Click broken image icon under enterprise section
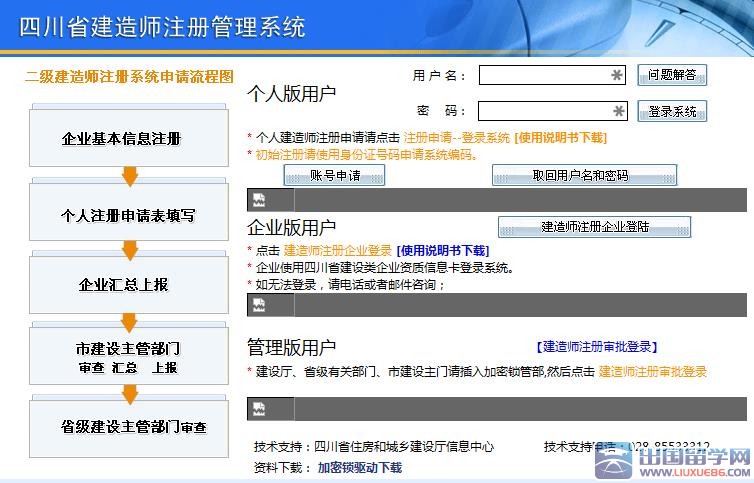The image size is (754, 483). coord(259,305)
